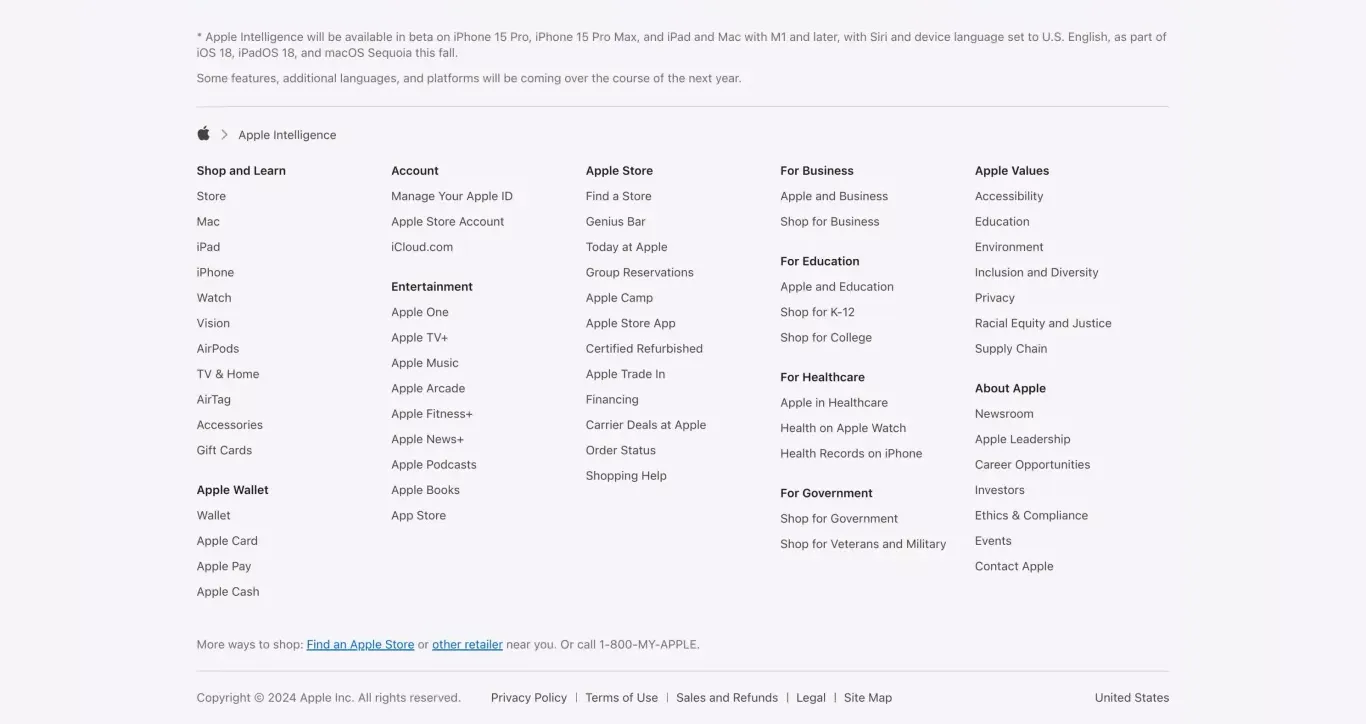This screenshot has height=724, width=1366.
Task: Open Apple Pay link
Action: click(x=224, y=566)
